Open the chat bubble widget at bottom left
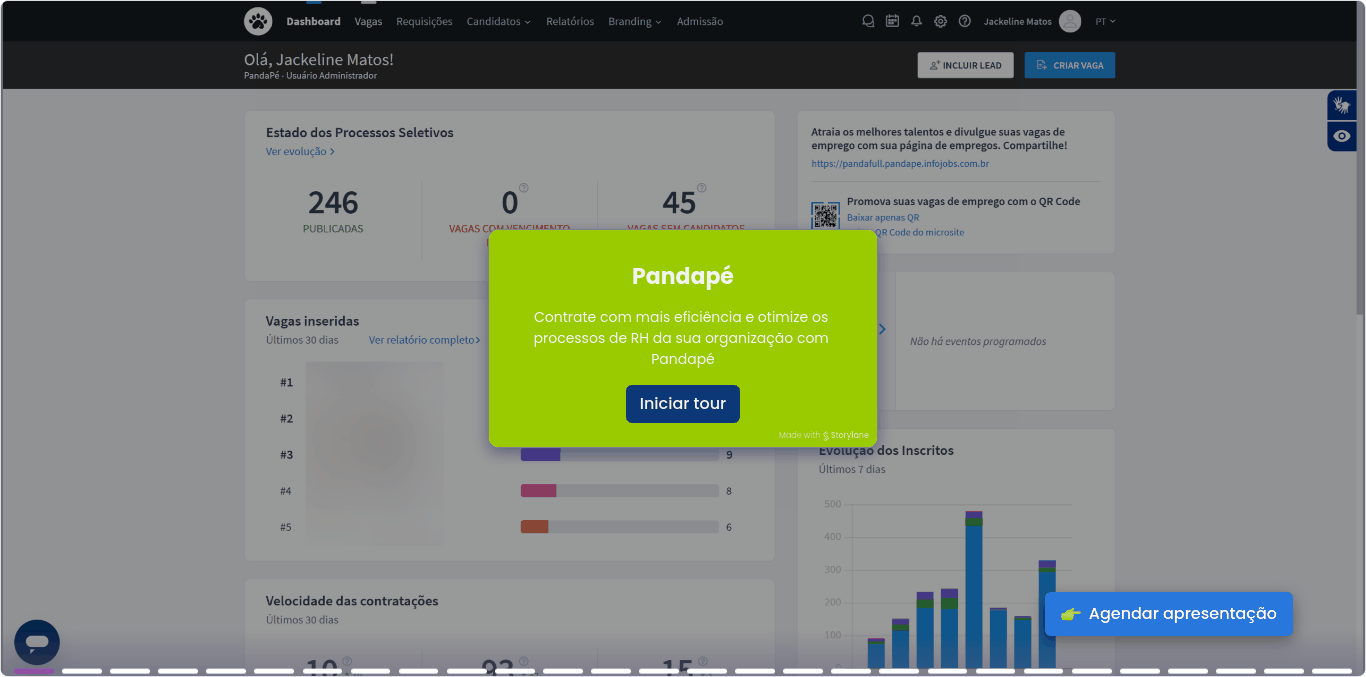The width and height of the screenshot is (1366, 677). [x=37, y=642]
